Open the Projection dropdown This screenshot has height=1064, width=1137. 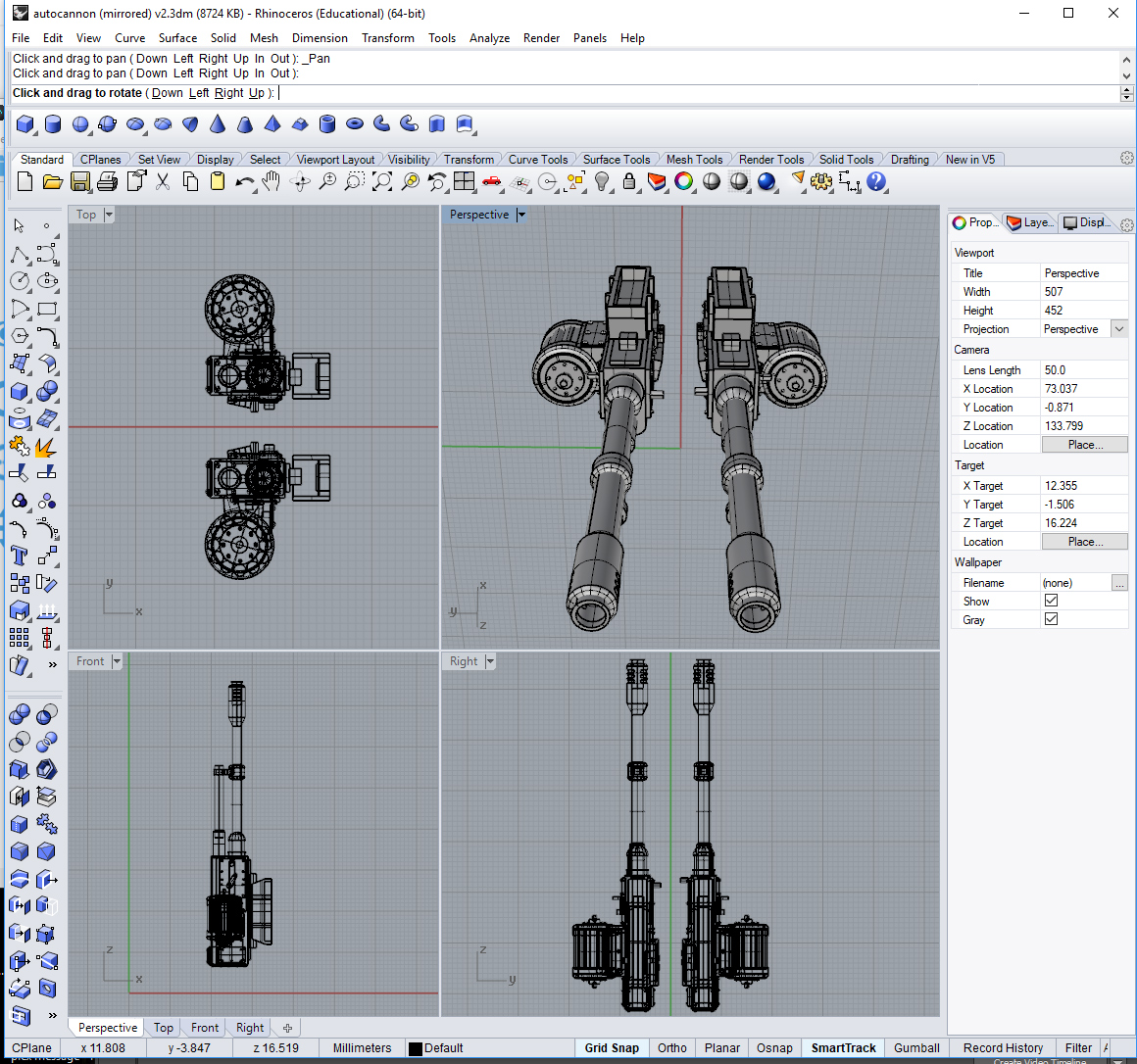[x=1119, y=329]
